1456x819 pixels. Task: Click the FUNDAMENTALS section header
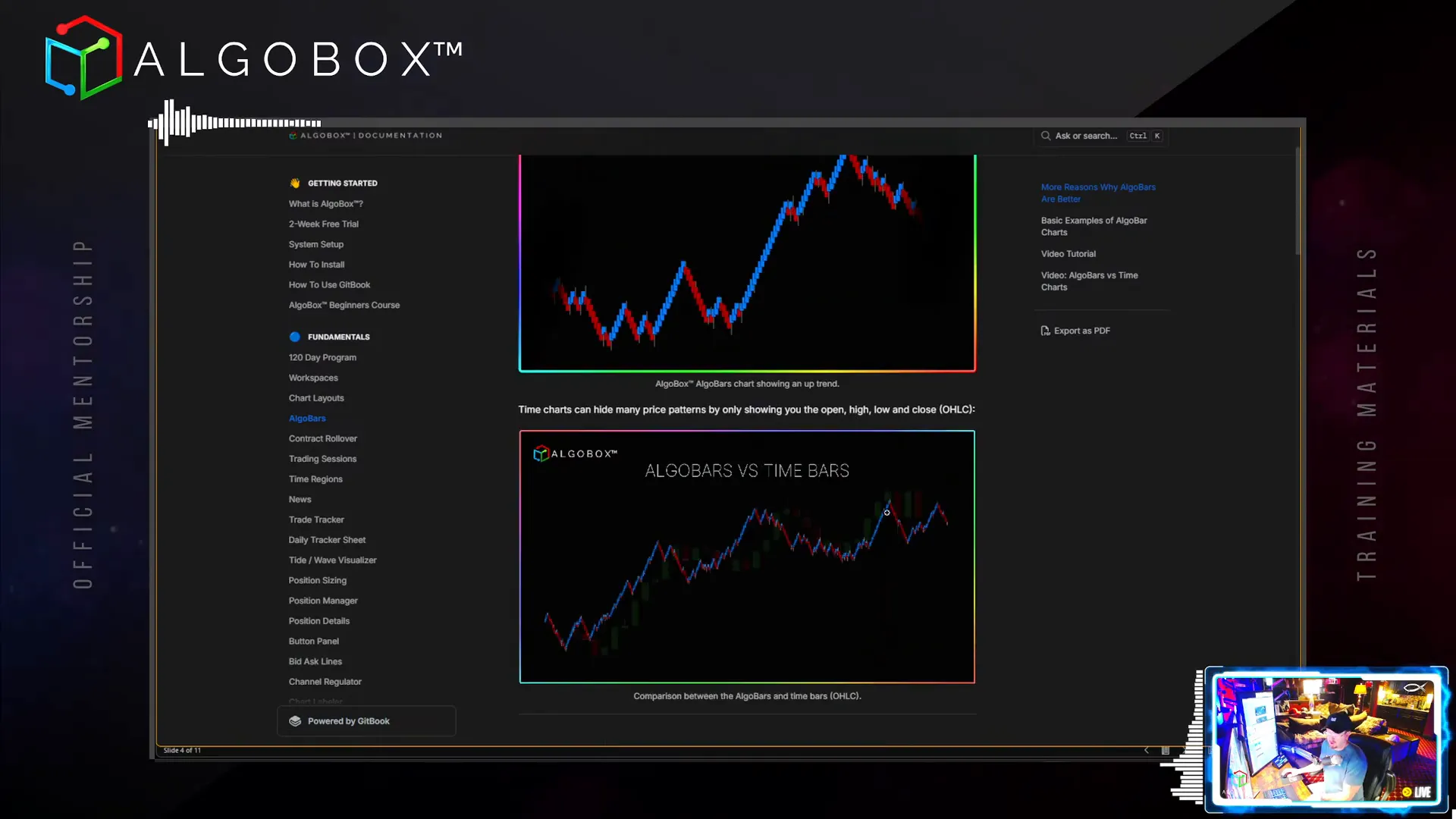[x=339, y=337]
